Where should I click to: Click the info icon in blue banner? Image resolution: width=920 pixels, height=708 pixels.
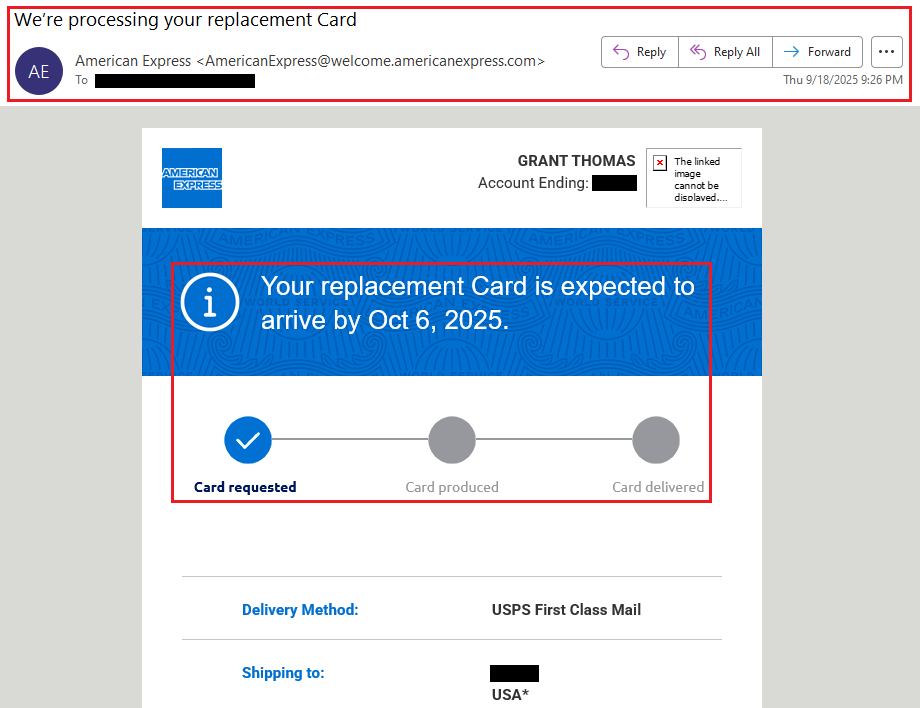click(x=210, y=301)
